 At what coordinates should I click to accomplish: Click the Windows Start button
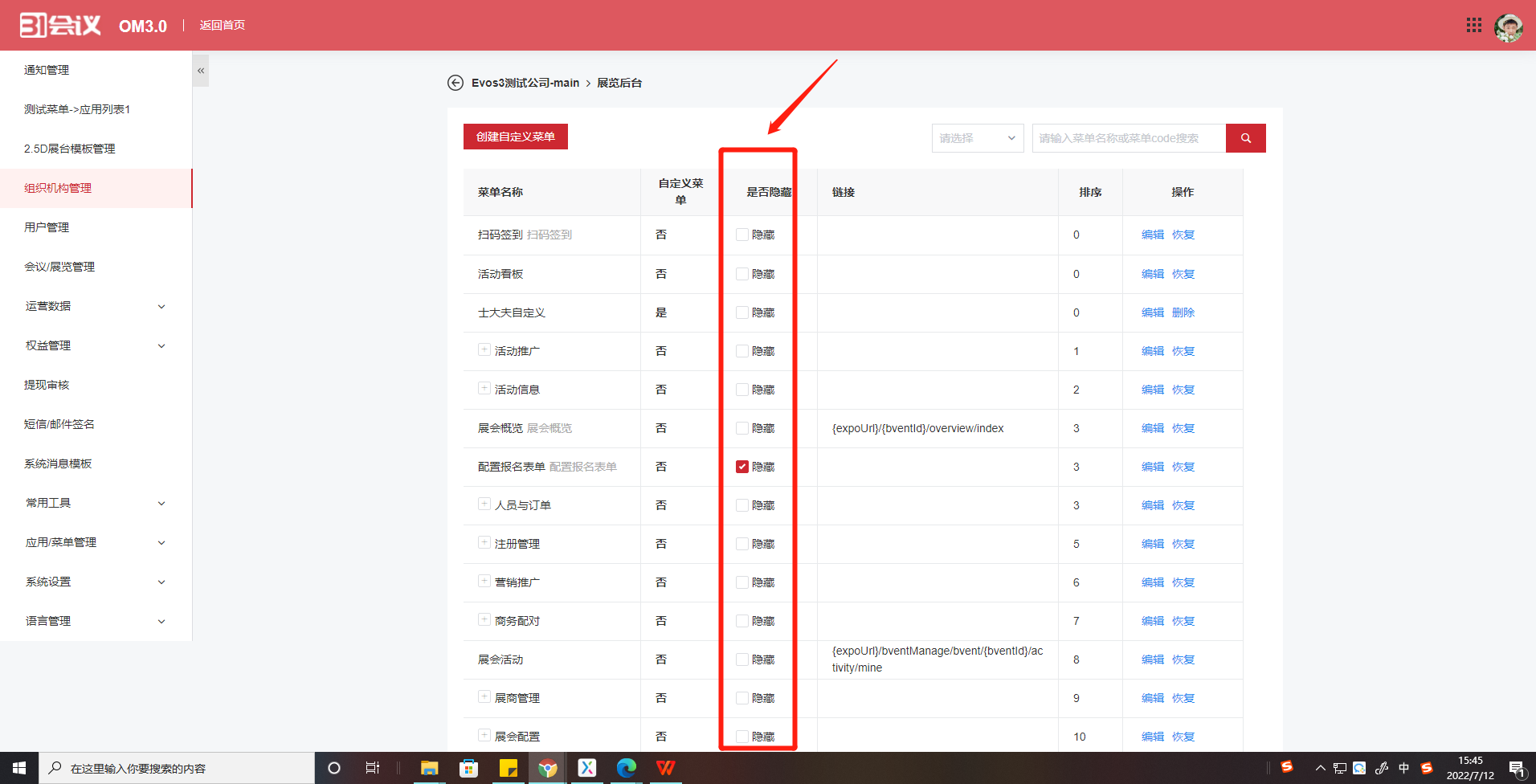18,768
